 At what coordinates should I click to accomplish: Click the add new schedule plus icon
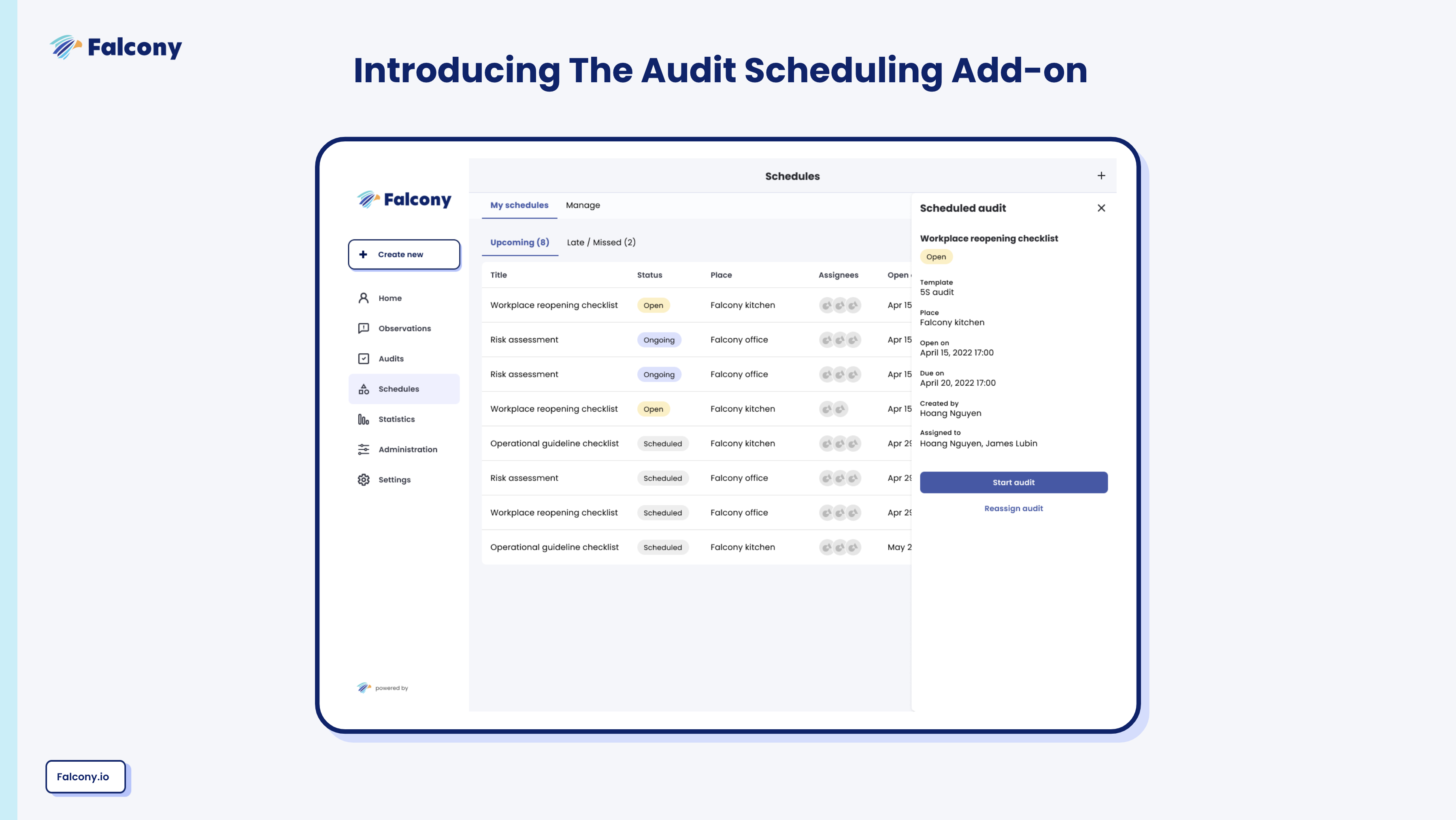pyautogui.click(x=1100, y=176)
